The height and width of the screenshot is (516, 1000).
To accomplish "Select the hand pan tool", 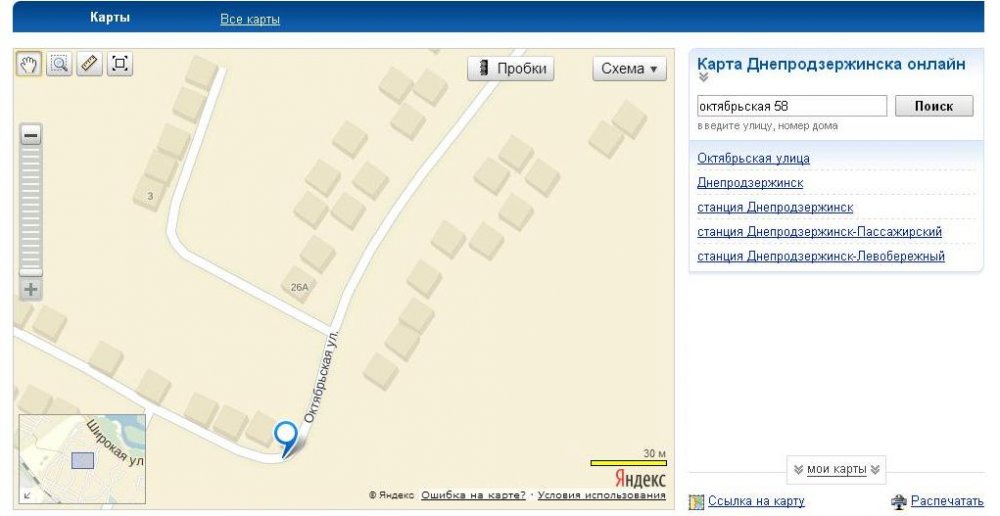I will click(28, 64).
